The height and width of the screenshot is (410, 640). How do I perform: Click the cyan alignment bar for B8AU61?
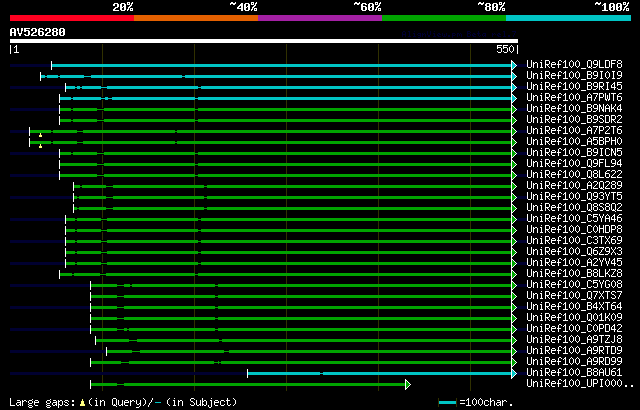380,374
